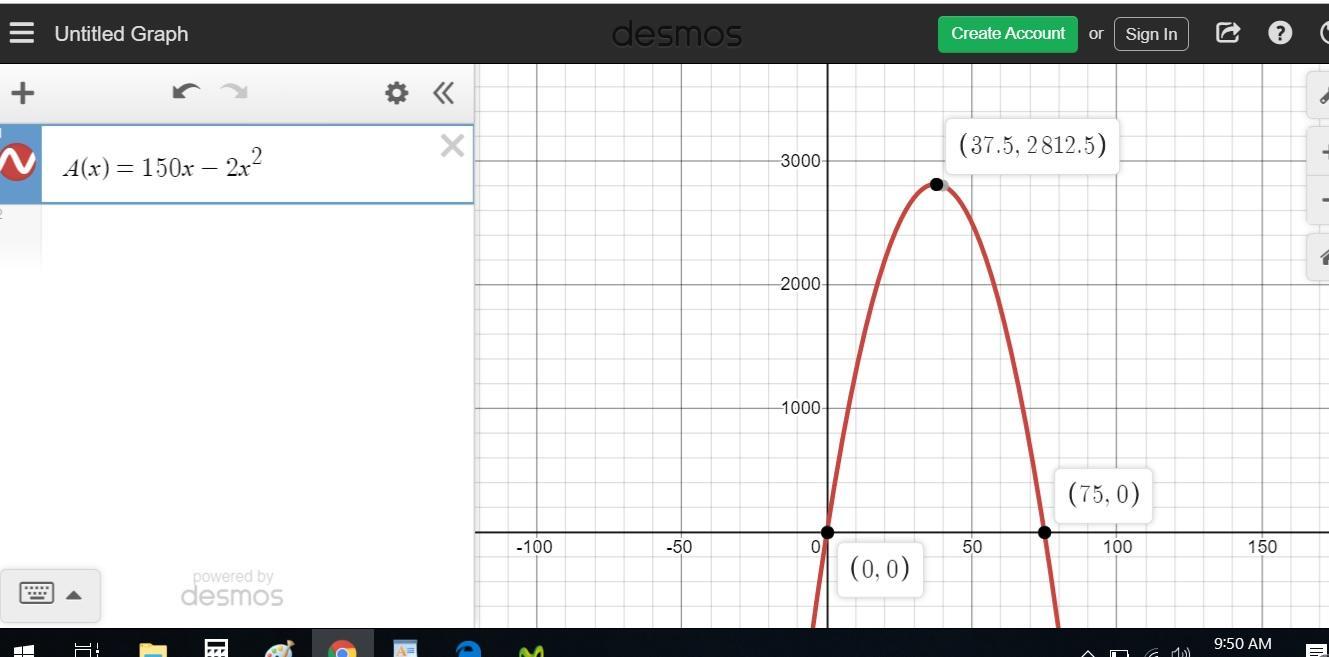Click the Share Graph icon
Screen dimensions: 1329x657
[x=1228, y=33]
